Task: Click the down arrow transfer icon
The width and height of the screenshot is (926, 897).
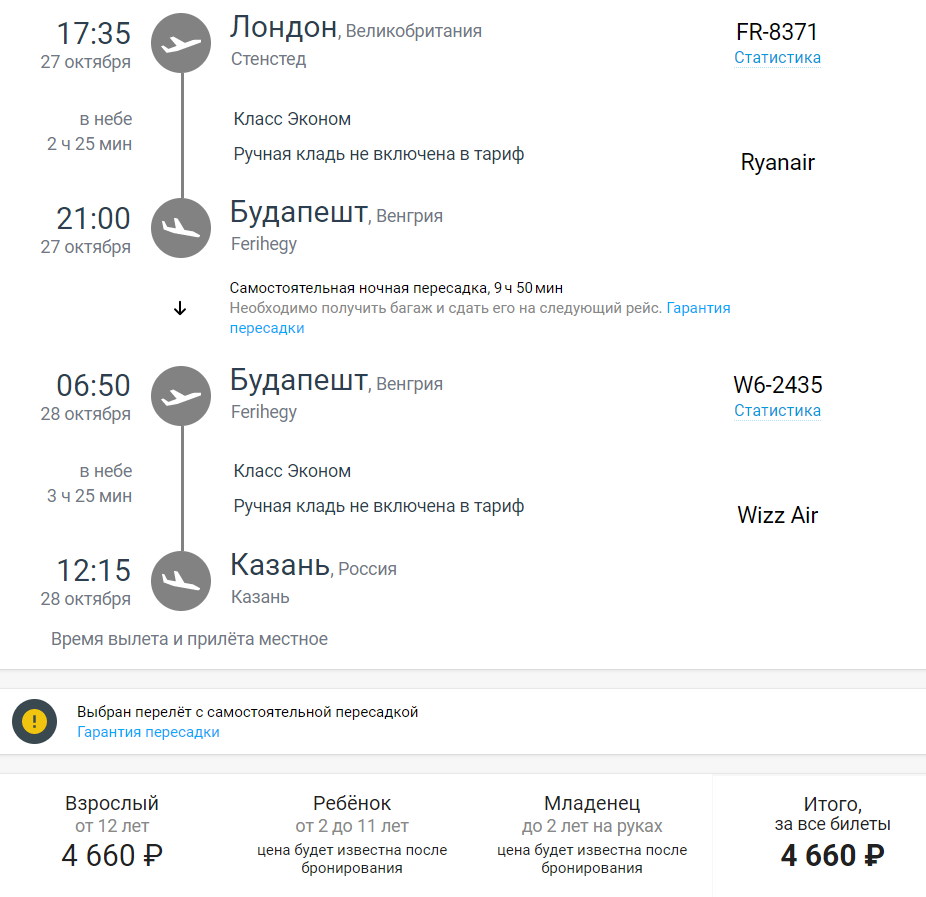Action: click(x=180, y=309)
